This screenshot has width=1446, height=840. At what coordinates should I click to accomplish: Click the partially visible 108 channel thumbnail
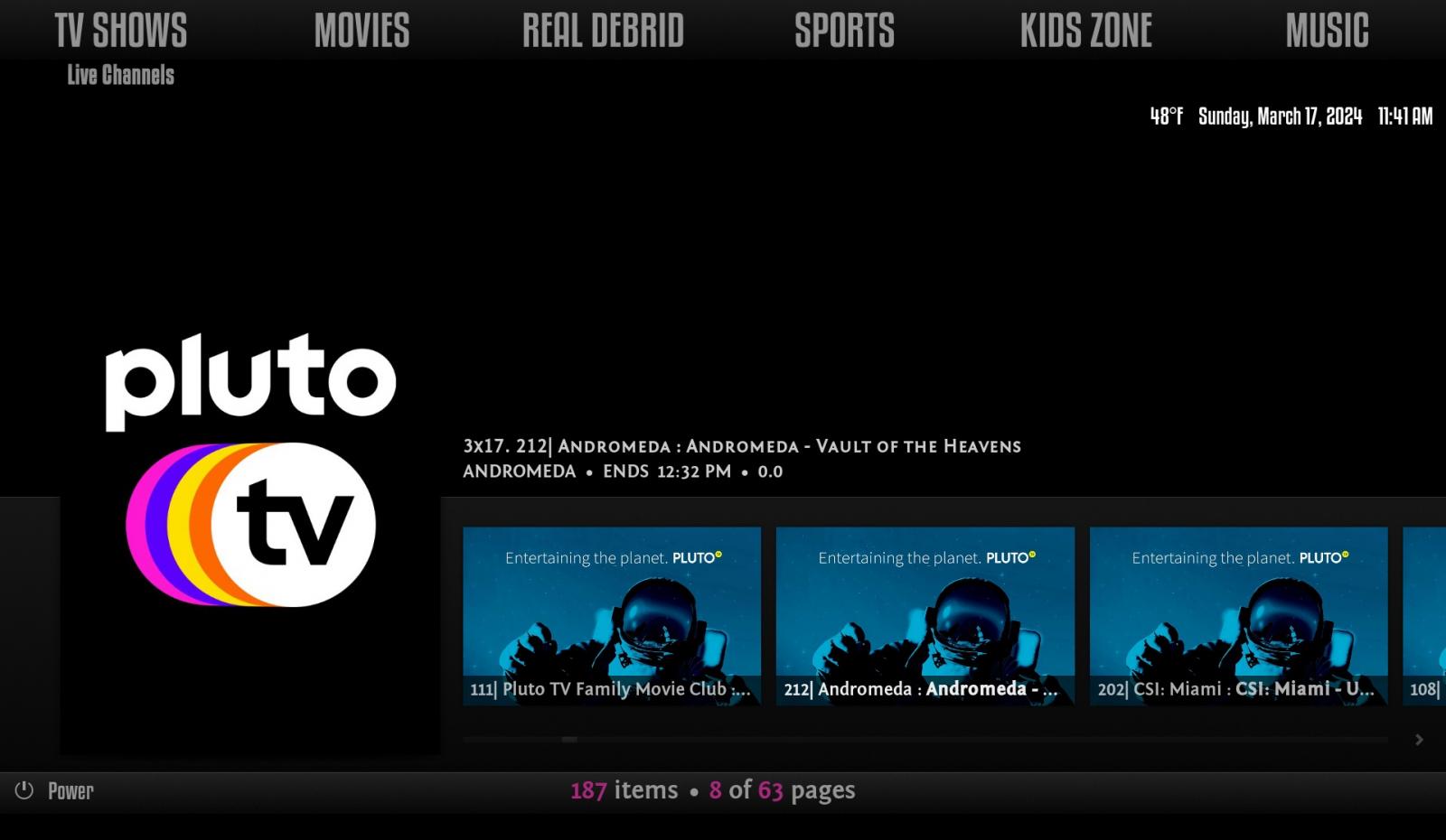(x=1425, y=616)
